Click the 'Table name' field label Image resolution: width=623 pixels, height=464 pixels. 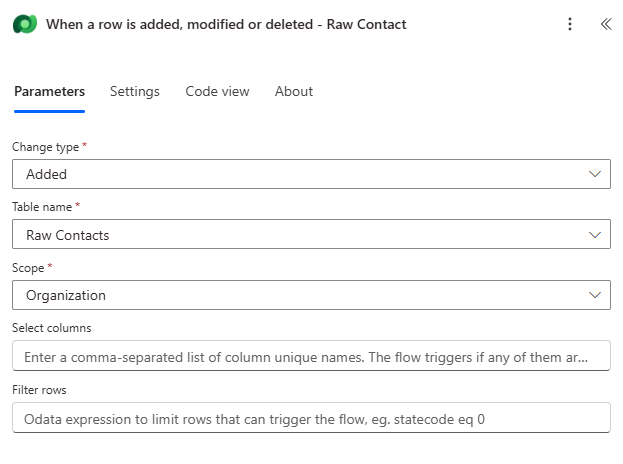point(42,207)
